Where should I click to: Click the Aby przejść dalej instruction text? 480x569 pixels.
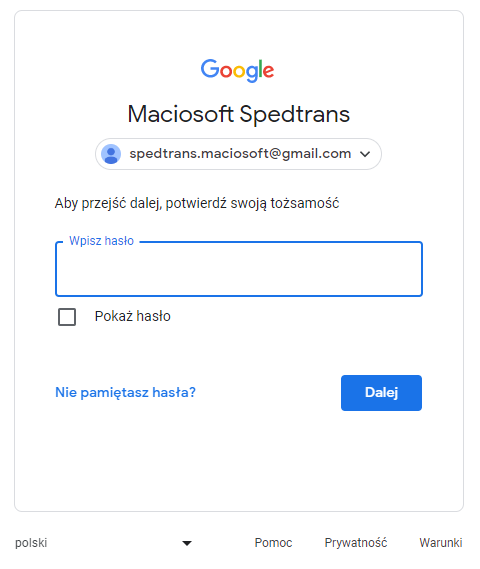coord(197,203)
